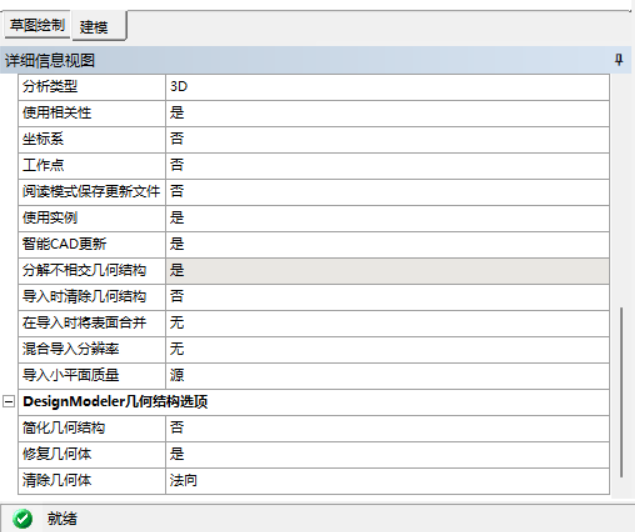This screenshot has width=635, height=532.
Task: Change the 在导入时将表面合并 value
Action: [x=388, y=323]
